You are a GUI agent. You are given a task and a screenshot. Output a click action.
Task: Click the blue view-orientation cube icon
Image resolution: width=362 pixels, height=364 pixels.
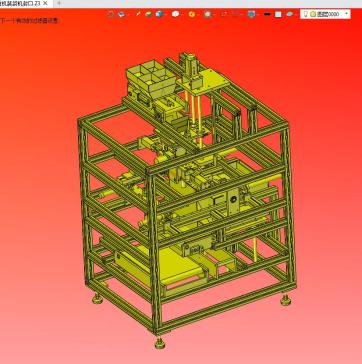click(x=121, y=14)
